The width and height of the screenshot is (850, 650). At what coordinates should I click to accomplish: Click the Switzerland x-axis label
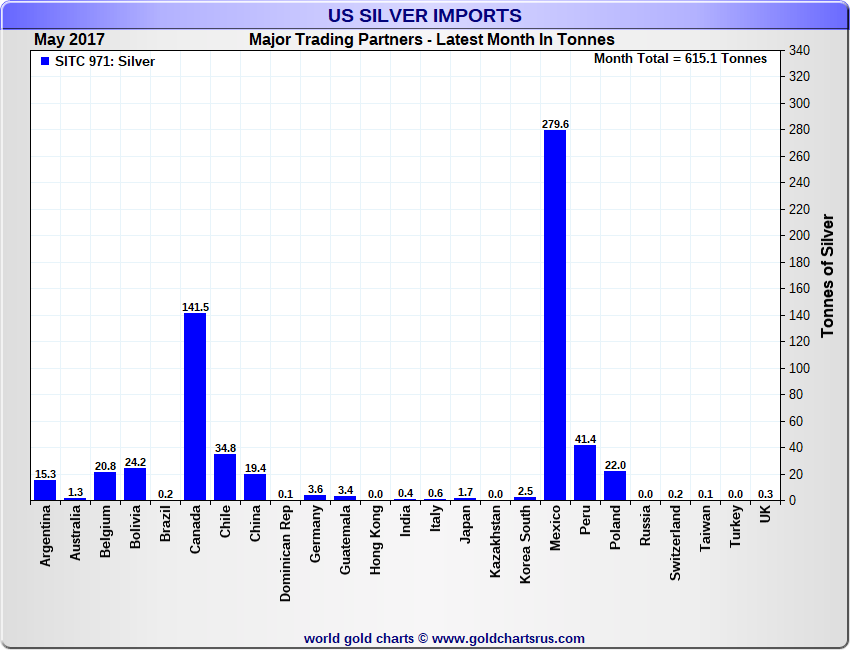click(x=674, y=544)
